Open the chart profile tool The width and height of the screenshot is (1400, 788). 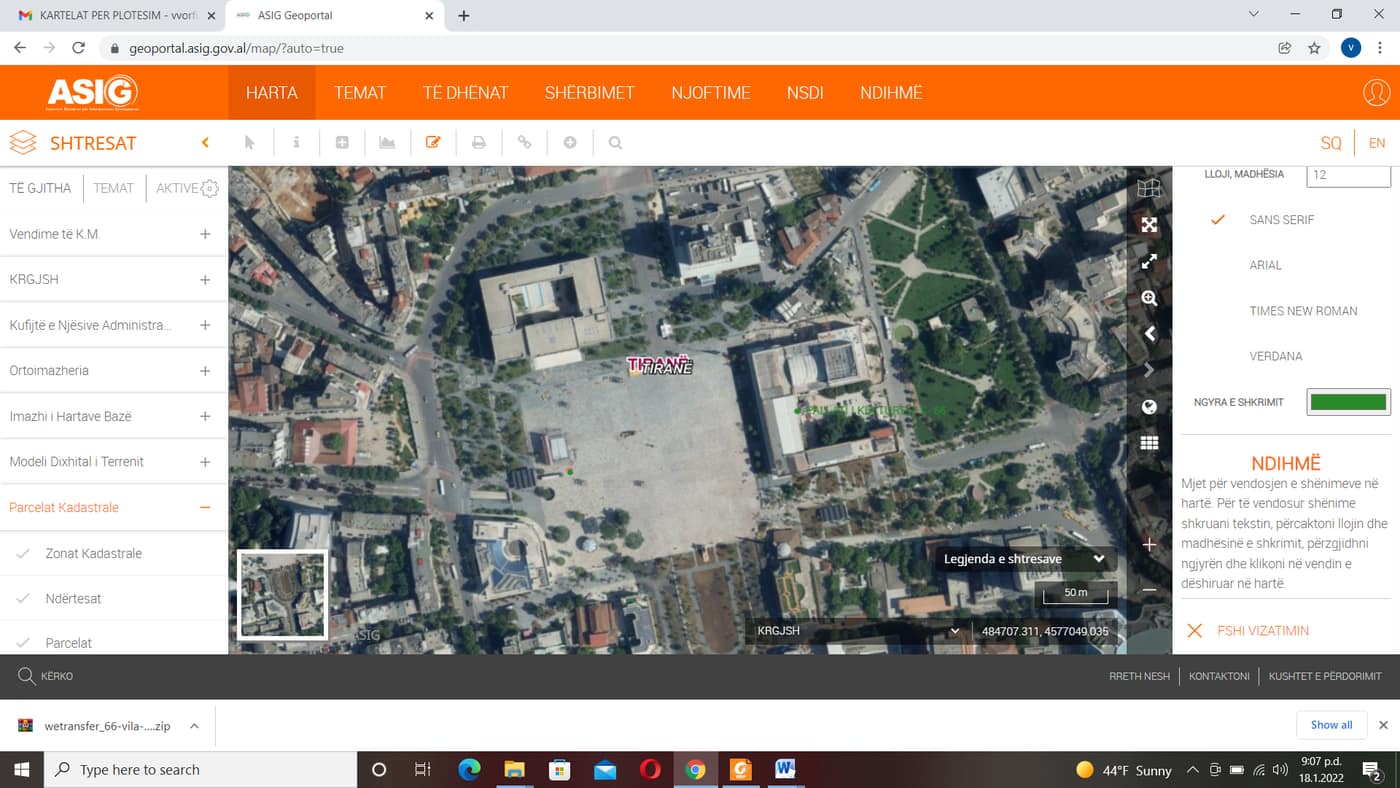click(387, 143)
